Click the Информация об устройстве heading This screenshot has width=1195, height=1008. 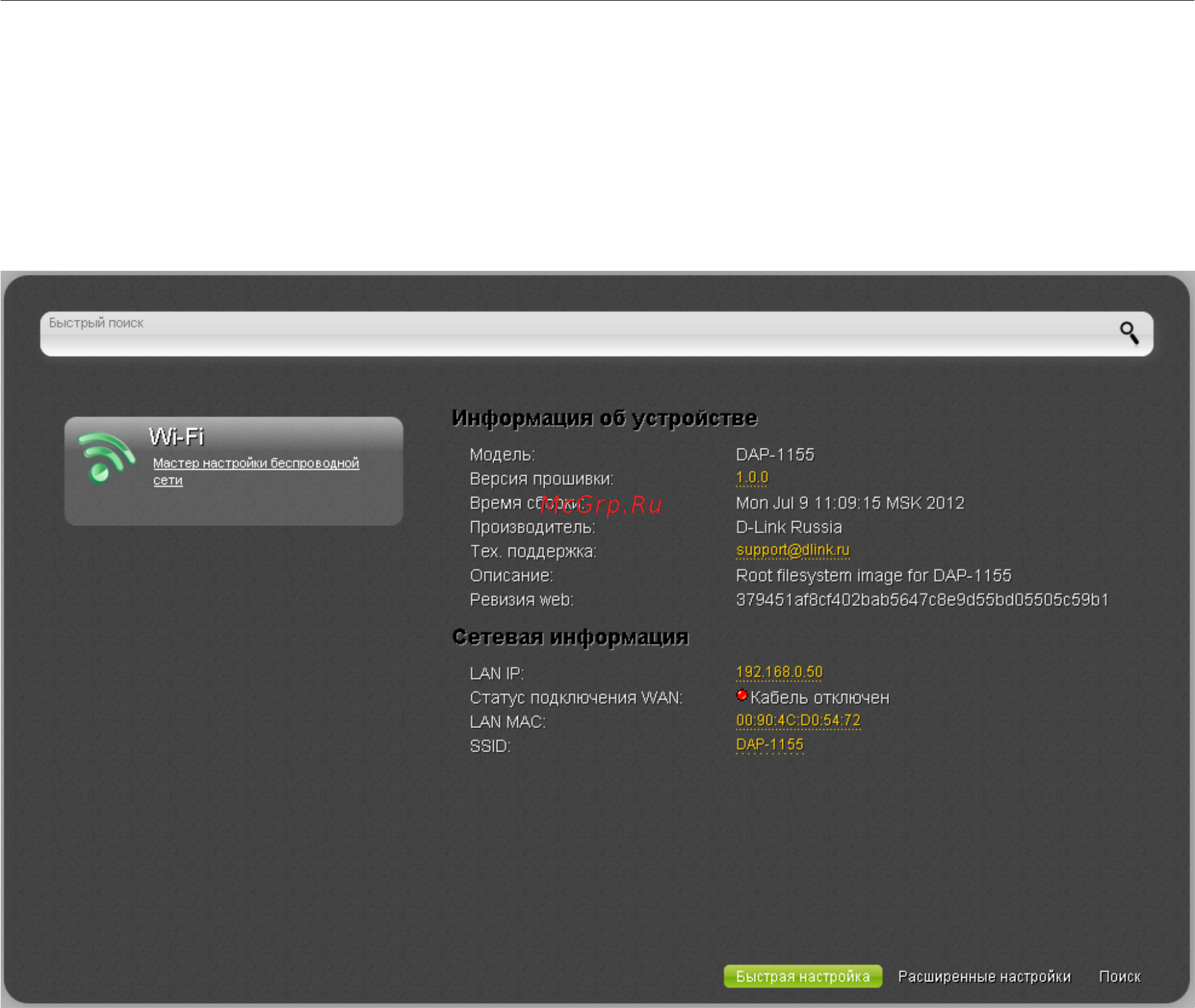click(x=605, y=418)
